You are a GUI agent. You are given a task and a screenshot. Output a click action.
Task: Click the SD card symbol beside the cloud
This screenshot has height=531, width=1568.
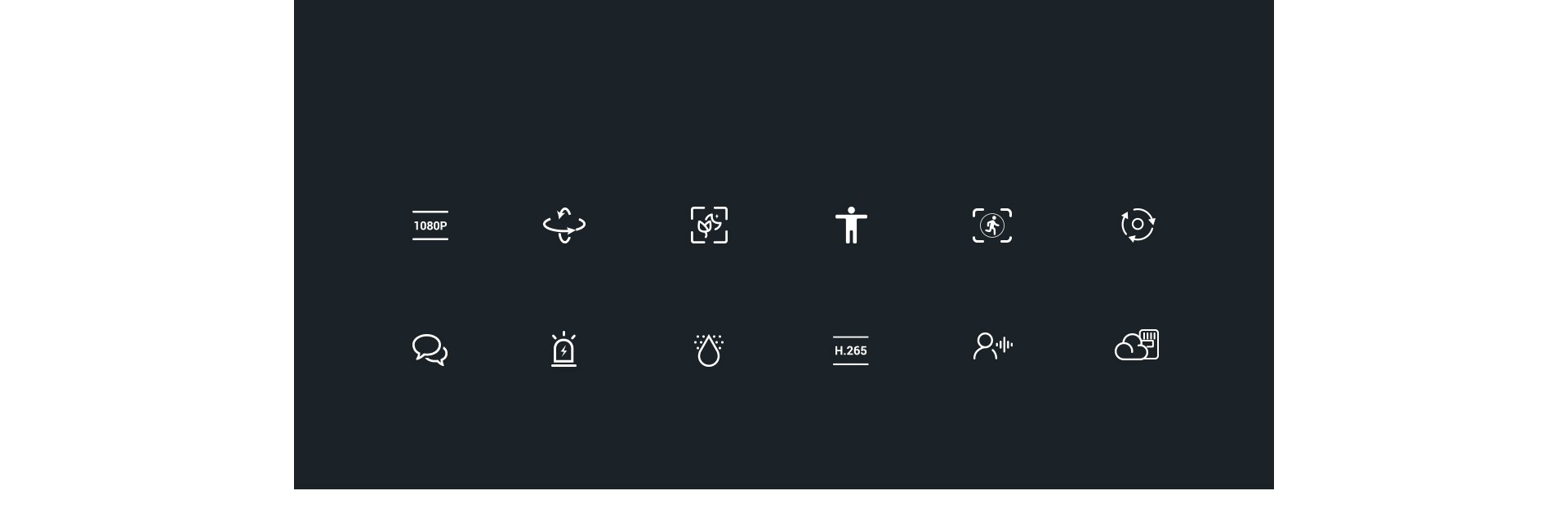pos(1149,343)
